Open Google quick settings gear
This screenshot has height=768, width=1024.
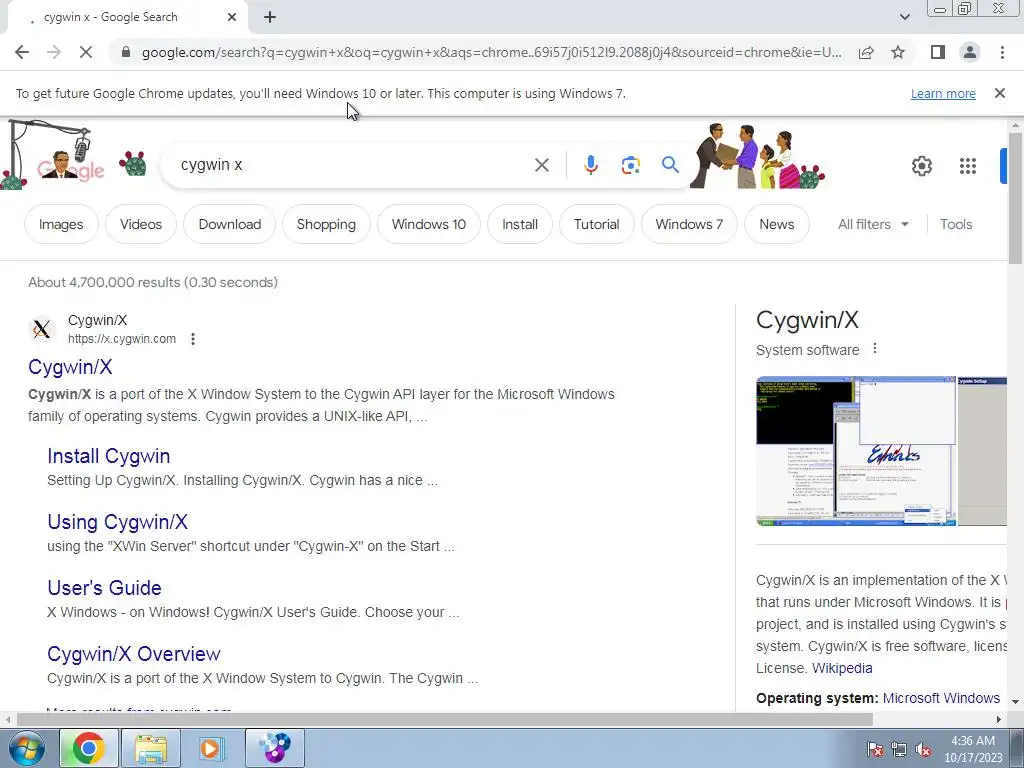(921, 166)
